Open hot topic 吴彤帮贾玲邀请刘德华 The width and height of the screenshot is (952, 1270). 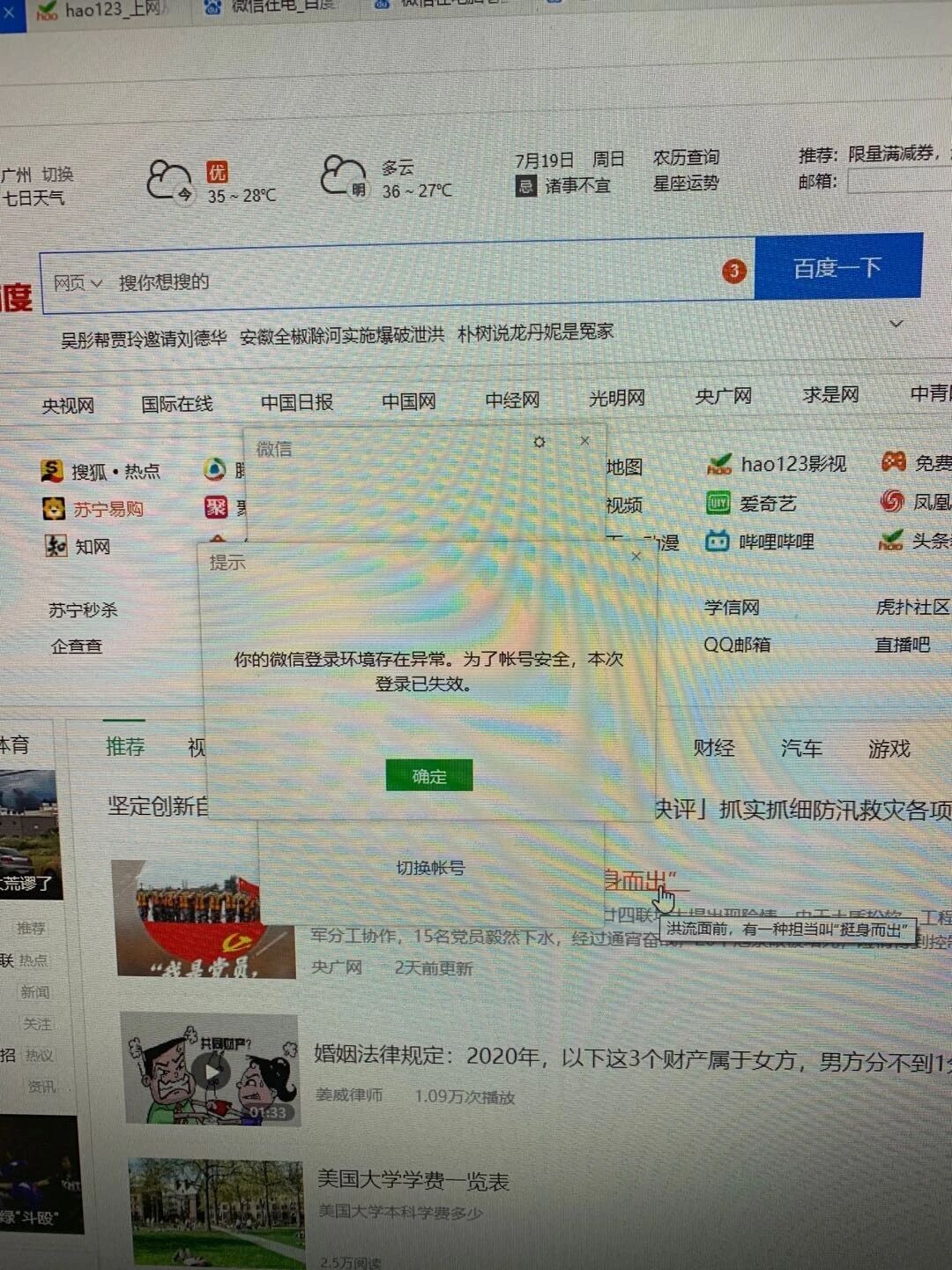tap(144, 339)
